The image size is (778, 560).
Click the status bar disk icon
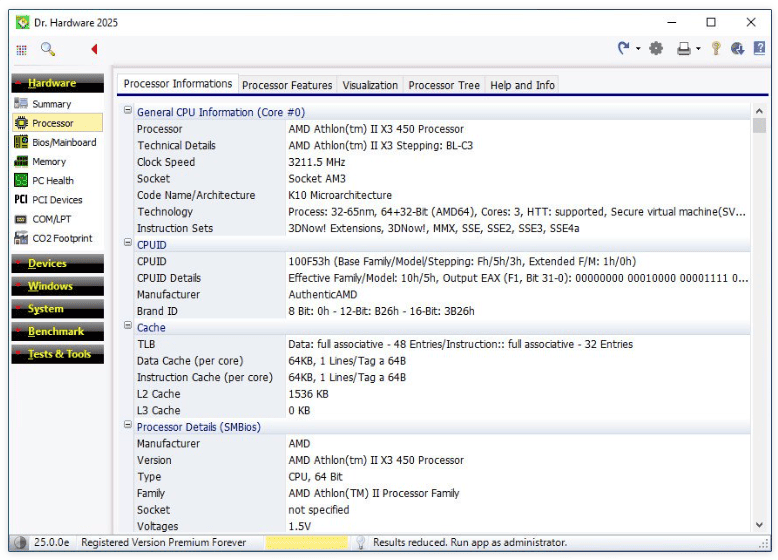[20, 543]
